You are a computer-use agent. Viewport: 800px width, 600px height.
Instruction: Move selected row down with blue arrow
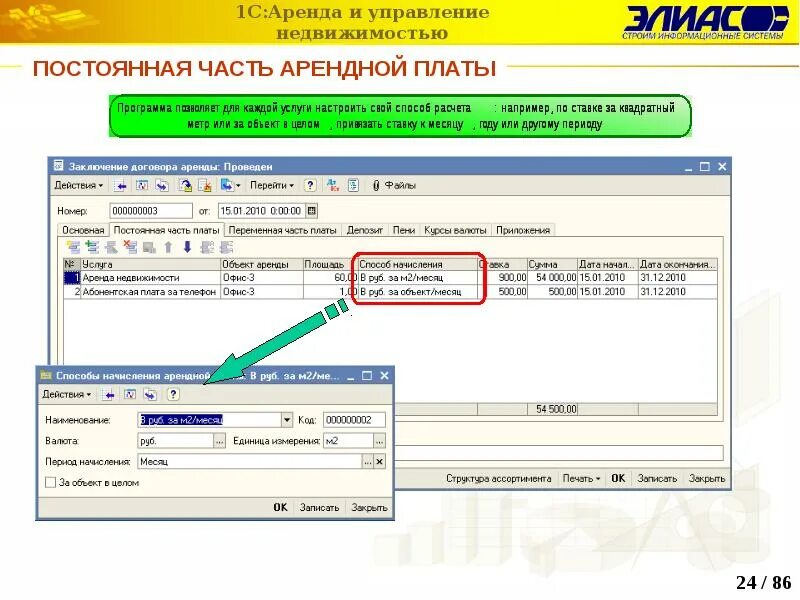coord(187,247)
